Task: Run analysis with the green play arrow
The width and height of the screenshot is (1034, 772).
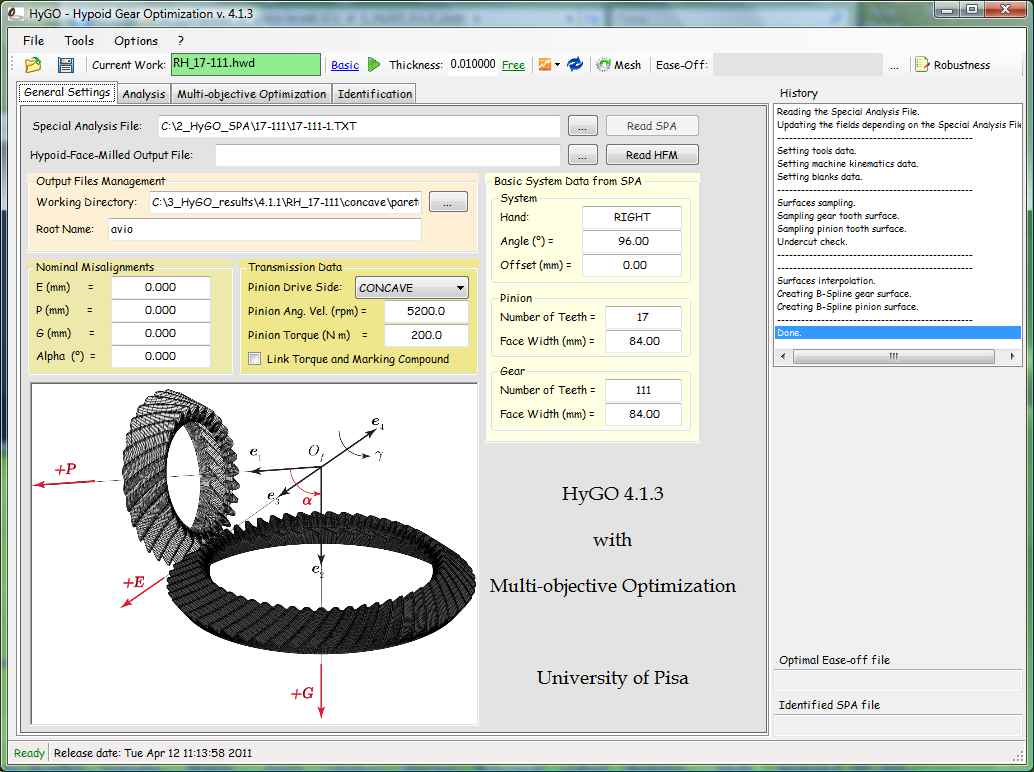Action: click(x=374, y=64)
